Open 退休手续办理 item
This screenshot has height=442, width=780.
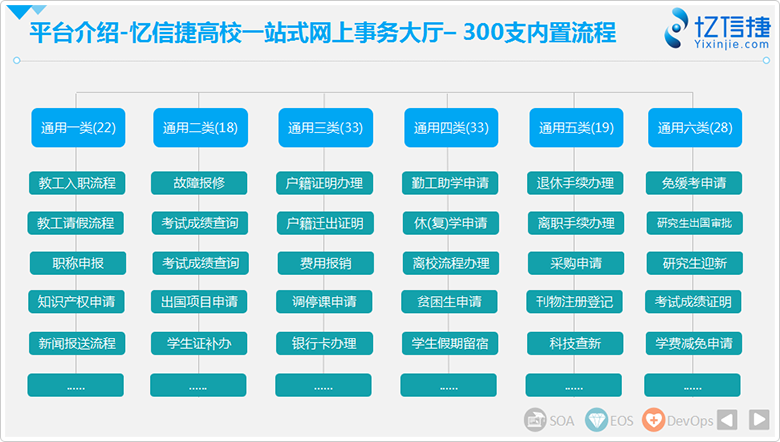tap(575, 183)
